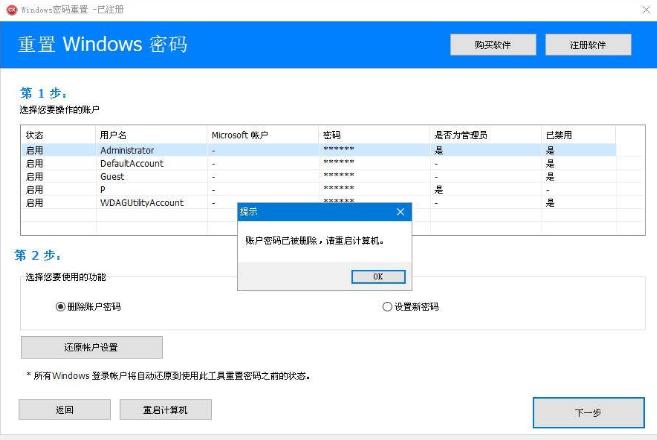Screen dimensions: 657x440
Task: Click the 已禁用 column header
Action: [579, 135]
